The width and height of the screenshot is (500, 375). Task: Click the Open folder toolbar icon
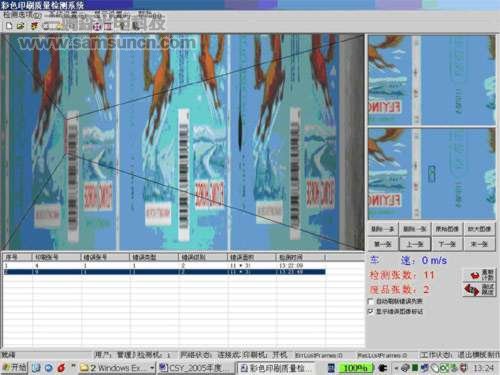tap(21, 26)
